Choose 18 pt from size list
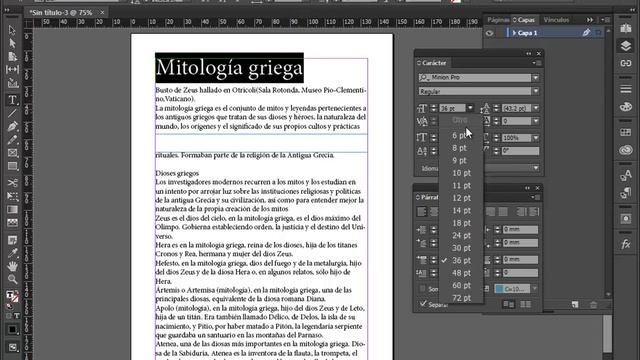640x360 pixels. tap(461, 223)
